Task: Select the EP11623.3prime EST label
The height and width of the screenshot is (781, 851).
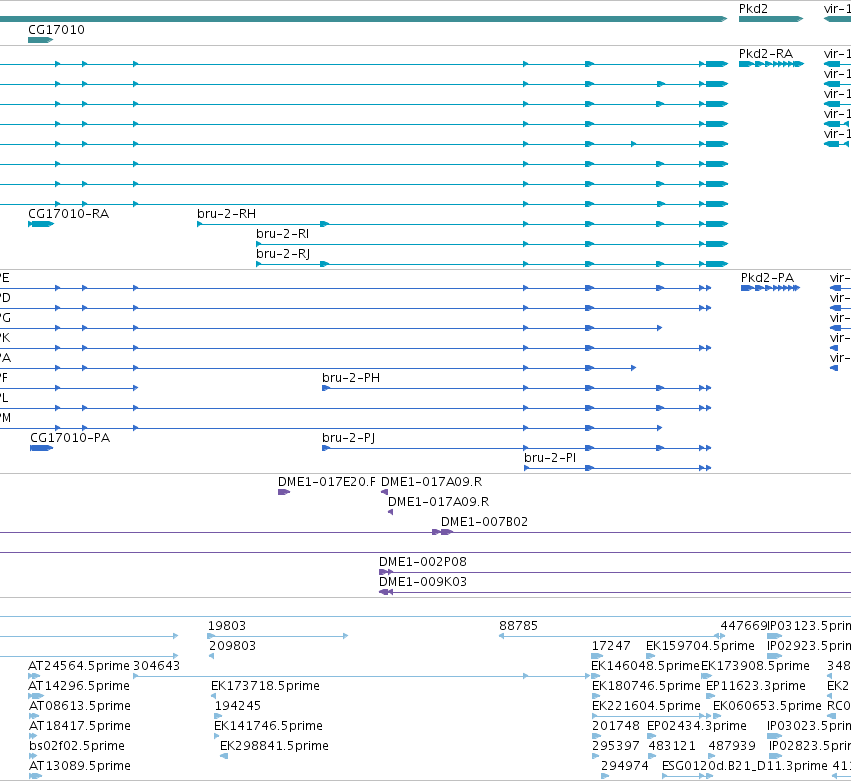Action: [755, 686]
